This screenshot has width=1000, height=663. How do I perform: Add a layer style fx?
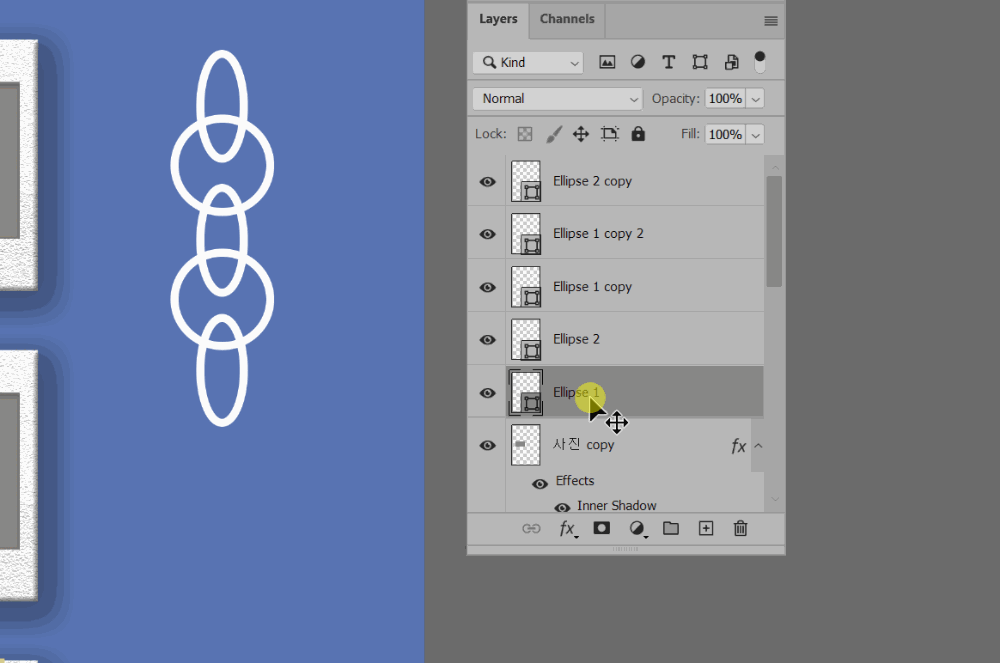[568, 528]
